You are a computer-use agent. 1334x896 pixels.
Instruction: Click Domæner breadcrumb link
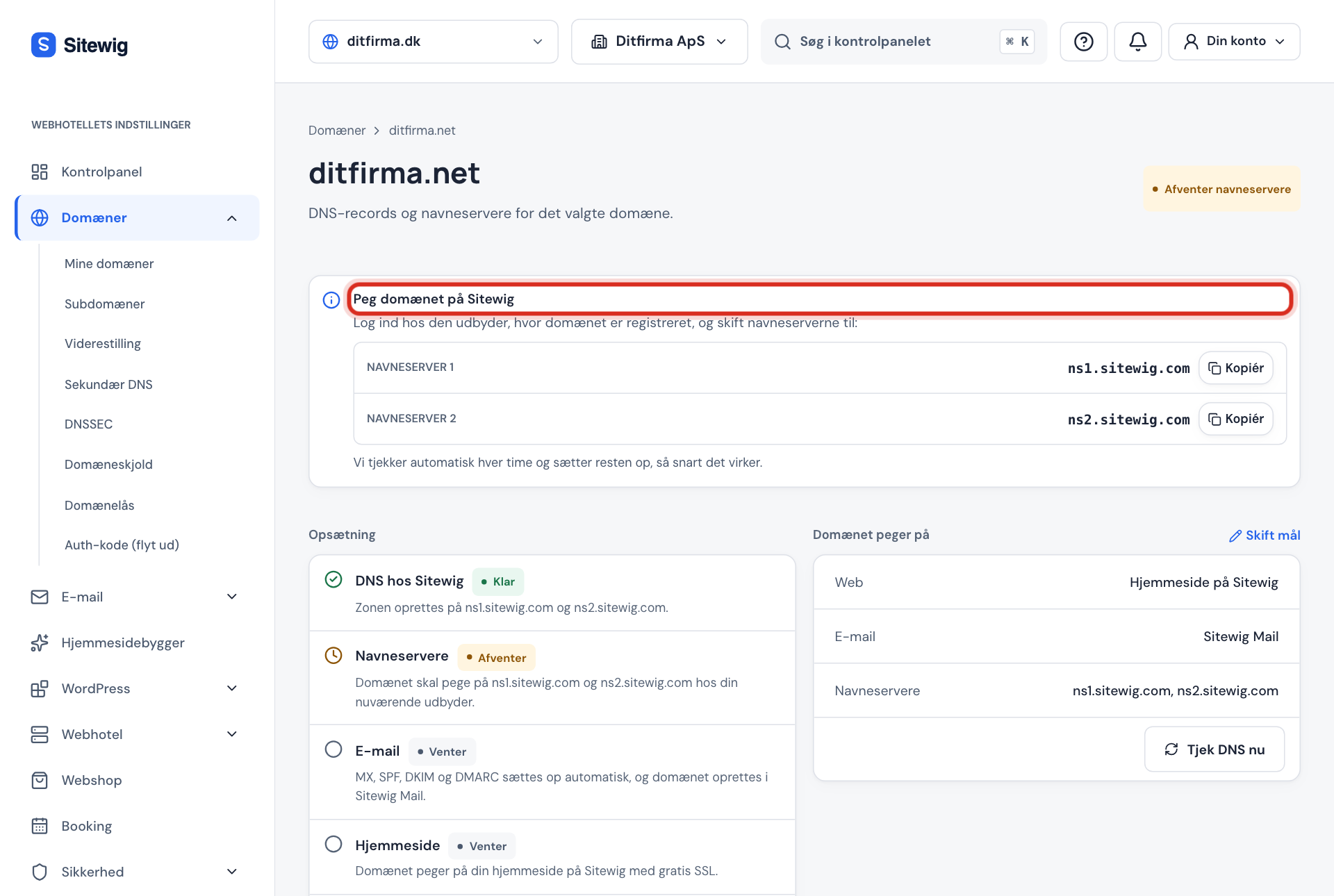pos(337,131)
